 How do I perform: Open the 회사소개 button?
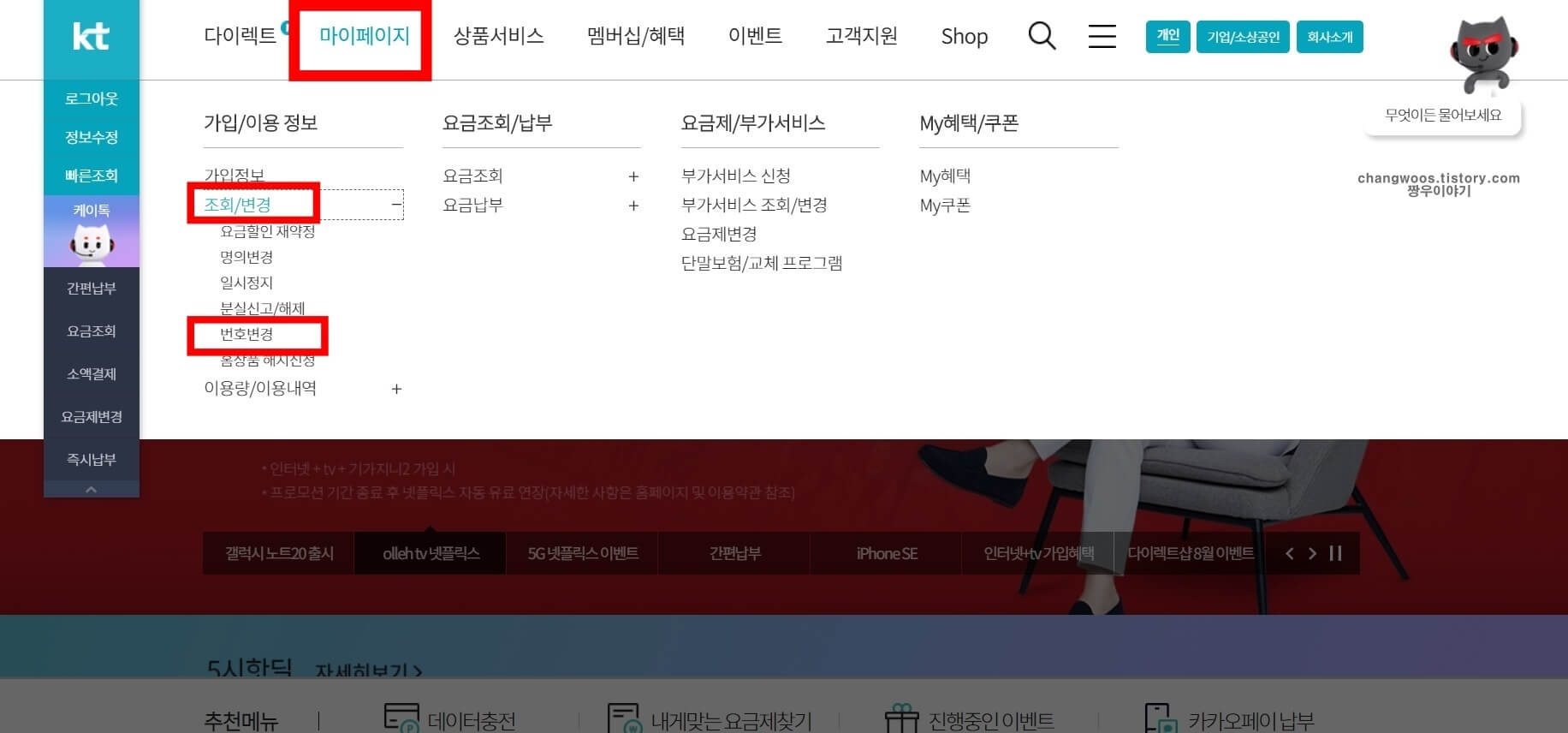[1329, 37]
